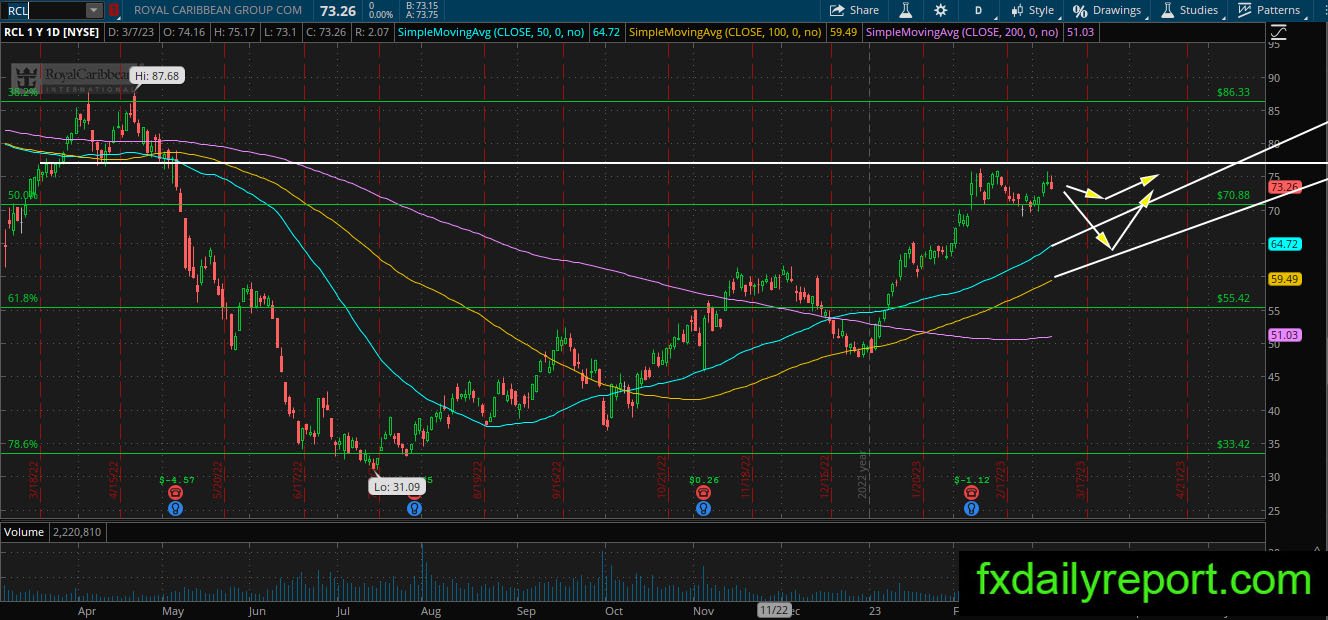
Task: Click the RCL symbol input field
Action: coord(43,10)
